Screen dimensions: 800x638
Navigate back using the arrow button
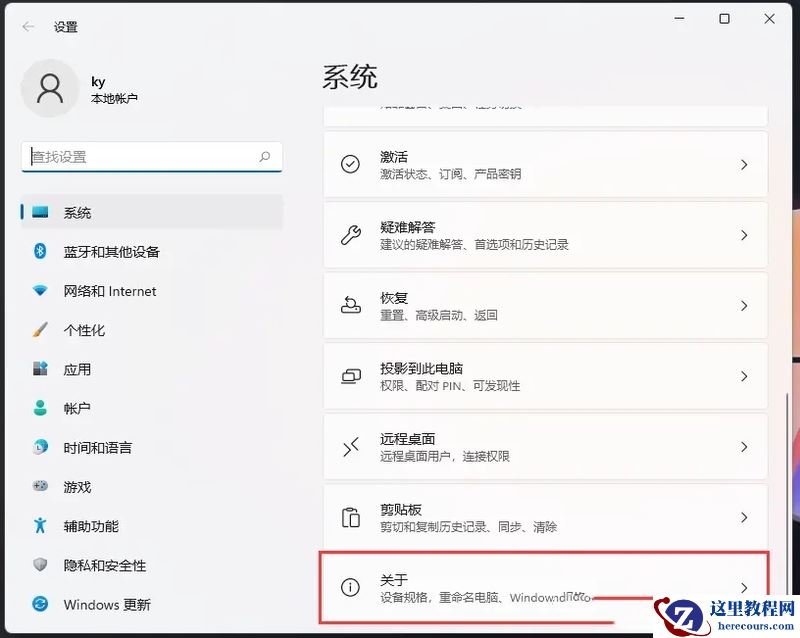[27, 27]
